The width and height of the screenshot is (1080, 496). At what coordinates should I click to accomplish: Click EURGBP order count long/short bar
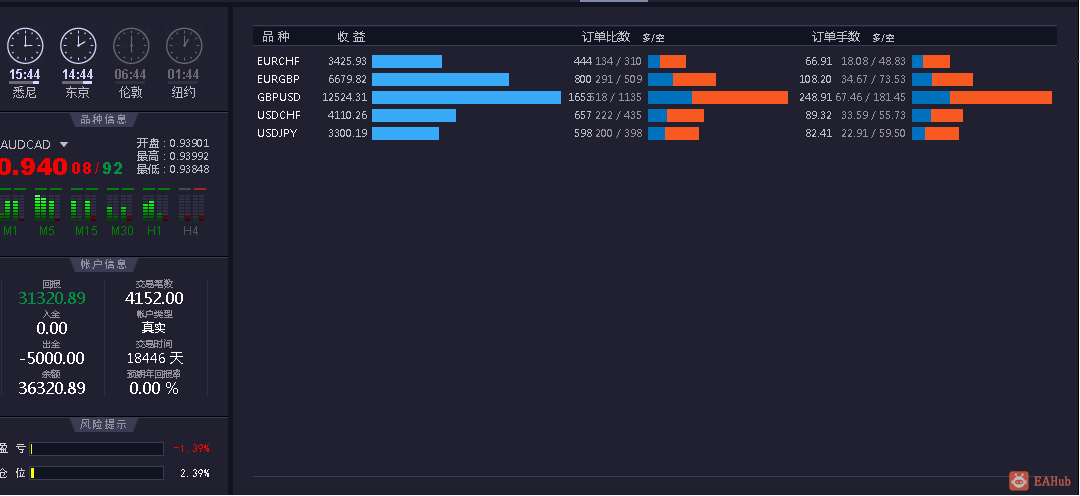coord(682,79)
